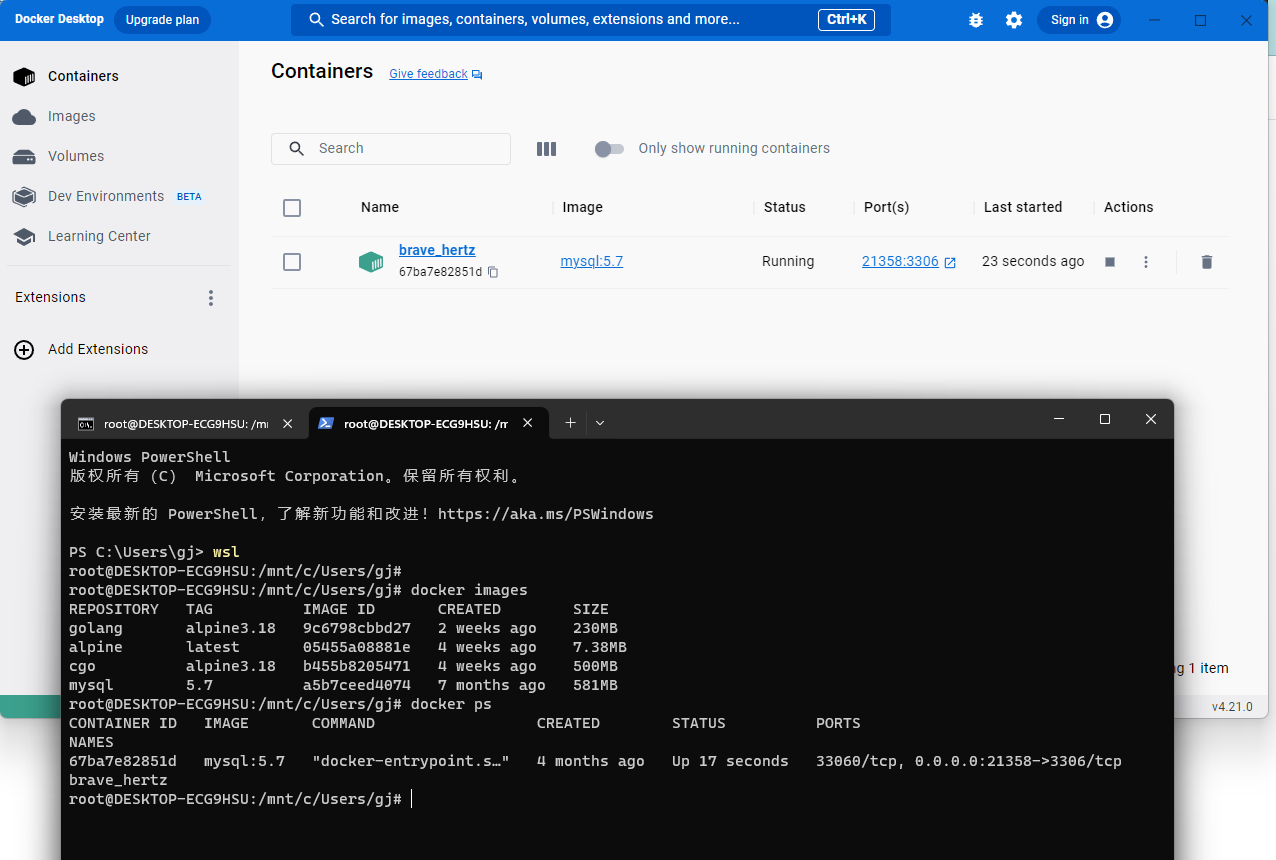The image size is (1276, 860).
Task: Click the Sign in button
Action: (1079, 20)
